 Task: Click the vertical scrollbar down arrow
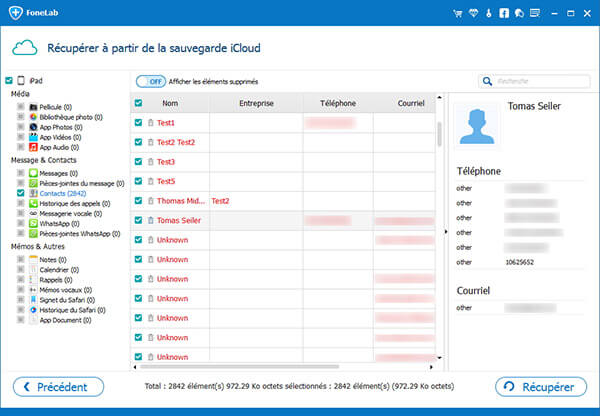(440, 358)
